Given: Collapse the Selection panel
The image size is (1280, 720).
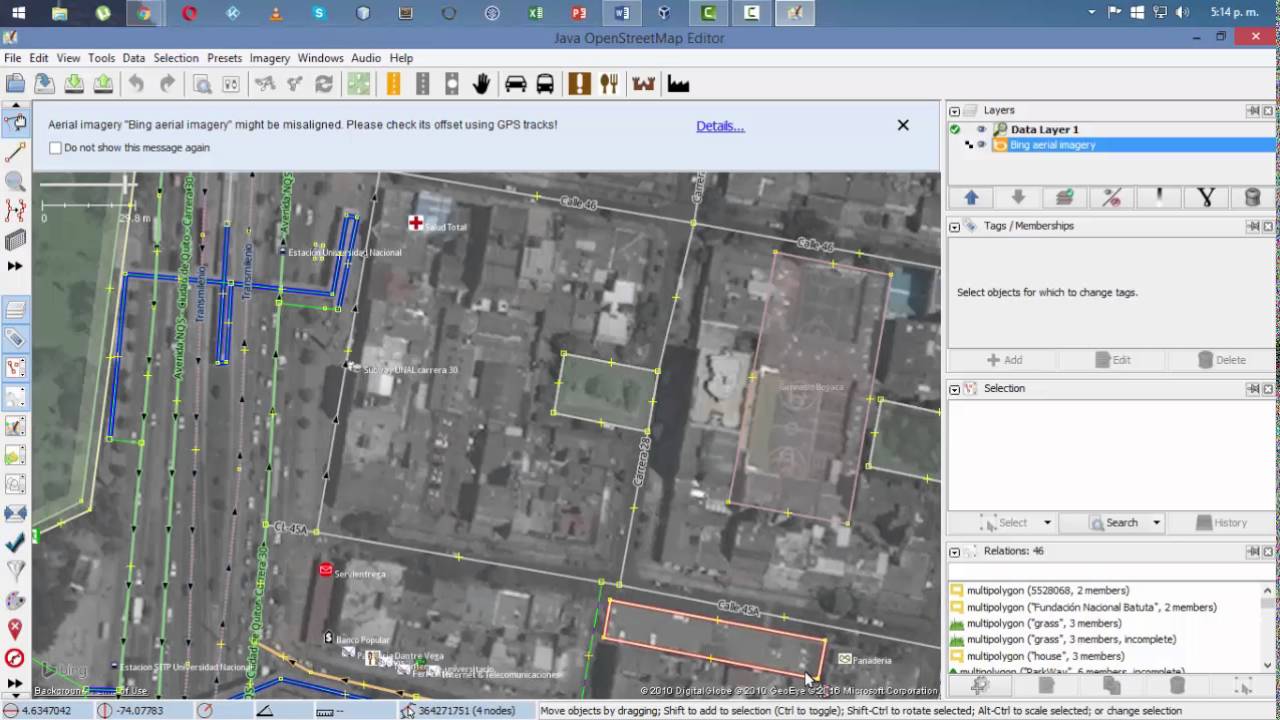Looking at the screenshot, I should 955,389.
